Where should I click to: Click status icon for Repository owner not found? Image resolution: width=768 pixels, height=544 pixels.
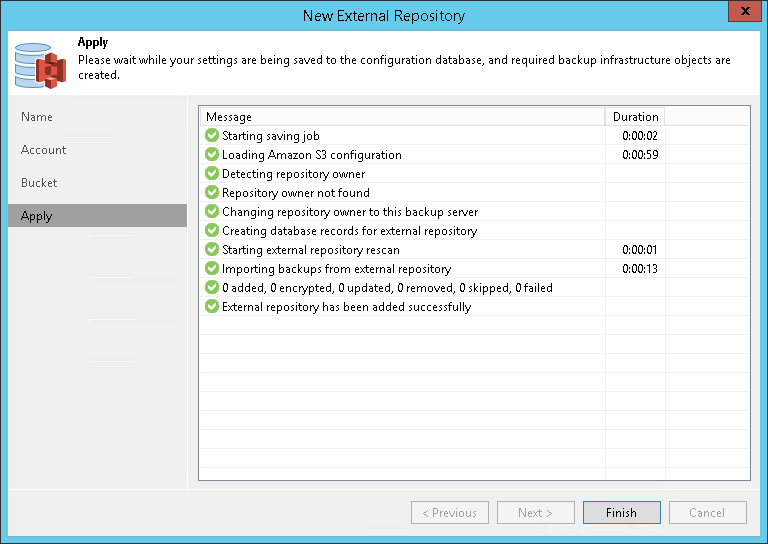tap(212, 193)
